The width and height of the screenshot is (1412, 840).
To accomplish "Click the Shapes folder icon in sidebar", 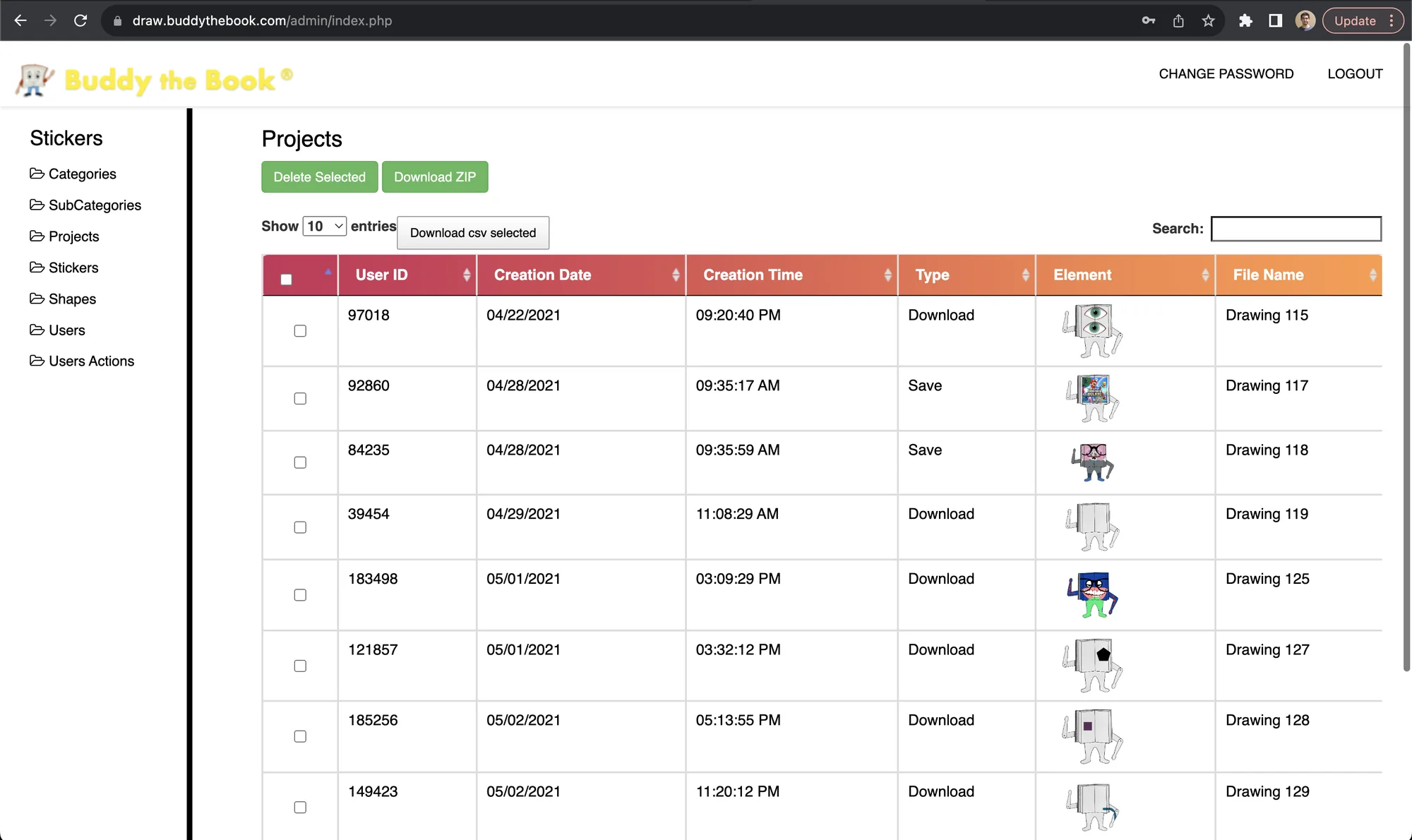I will point(37,299).
